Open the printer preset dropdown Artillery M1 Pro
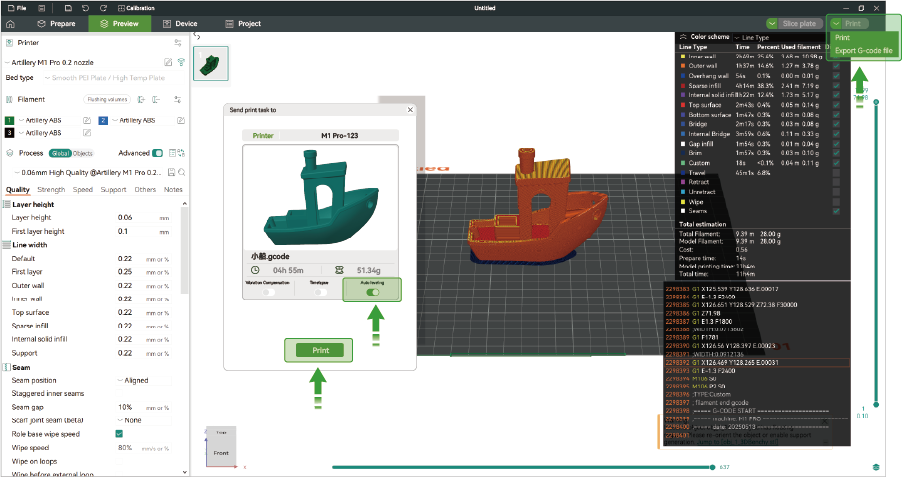 [82, 62]
